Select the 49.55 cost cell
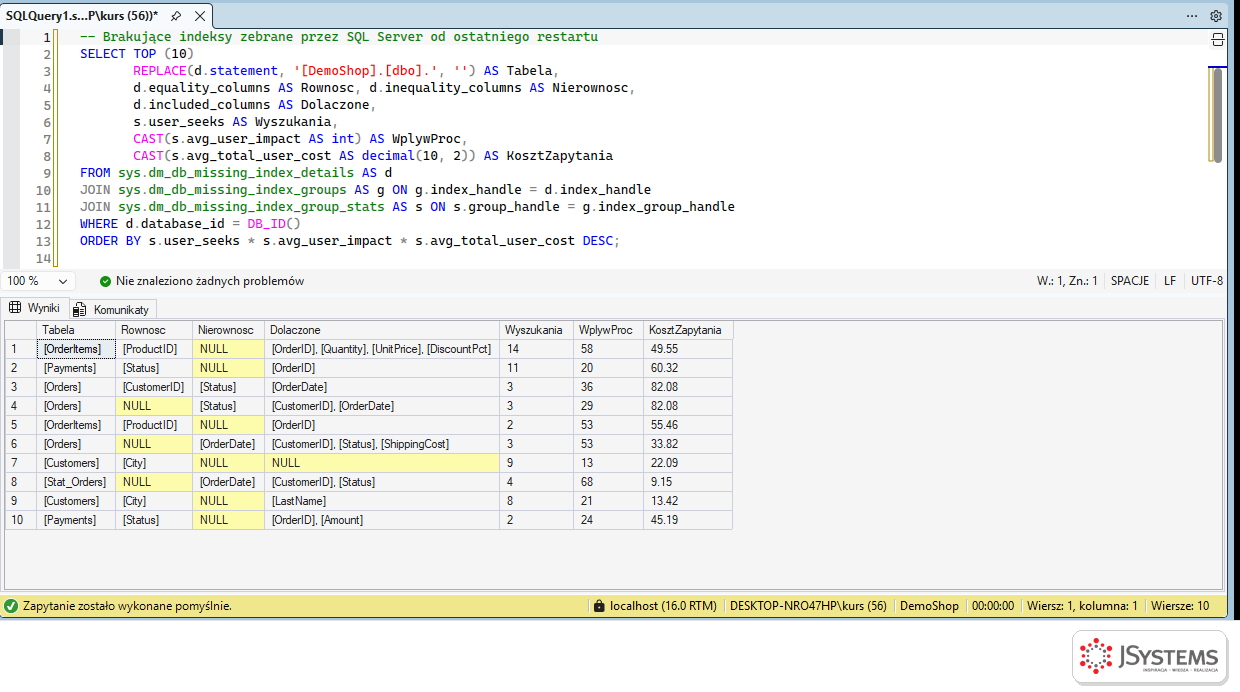Screen dimensions: 1240x692 pos(688,349)
